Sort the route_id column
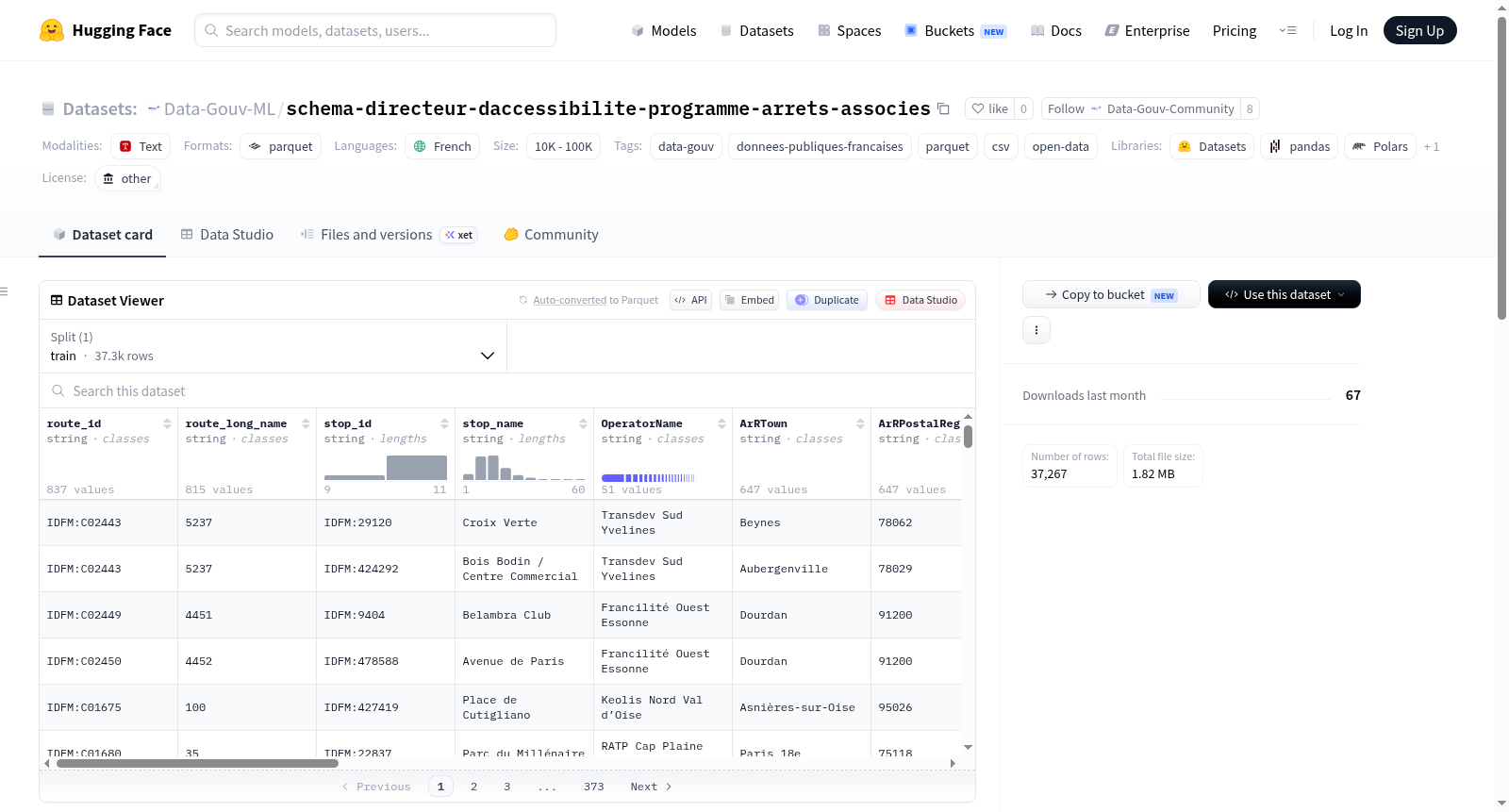Image resolution: width=1509 pixels, height=812 pixels. coord(167,423)
